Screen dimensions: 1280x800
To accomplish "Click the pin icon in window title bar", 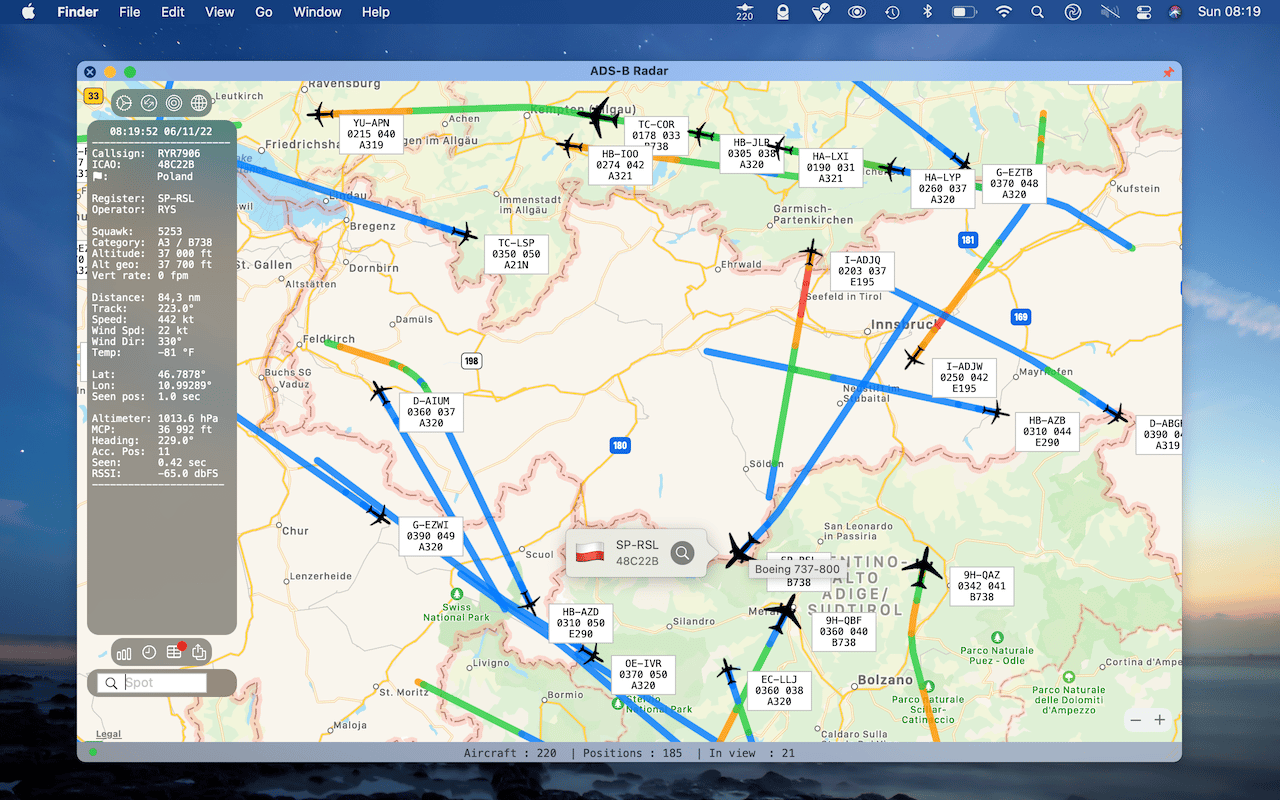I will pyautogui.click(x=1168, y=72).
